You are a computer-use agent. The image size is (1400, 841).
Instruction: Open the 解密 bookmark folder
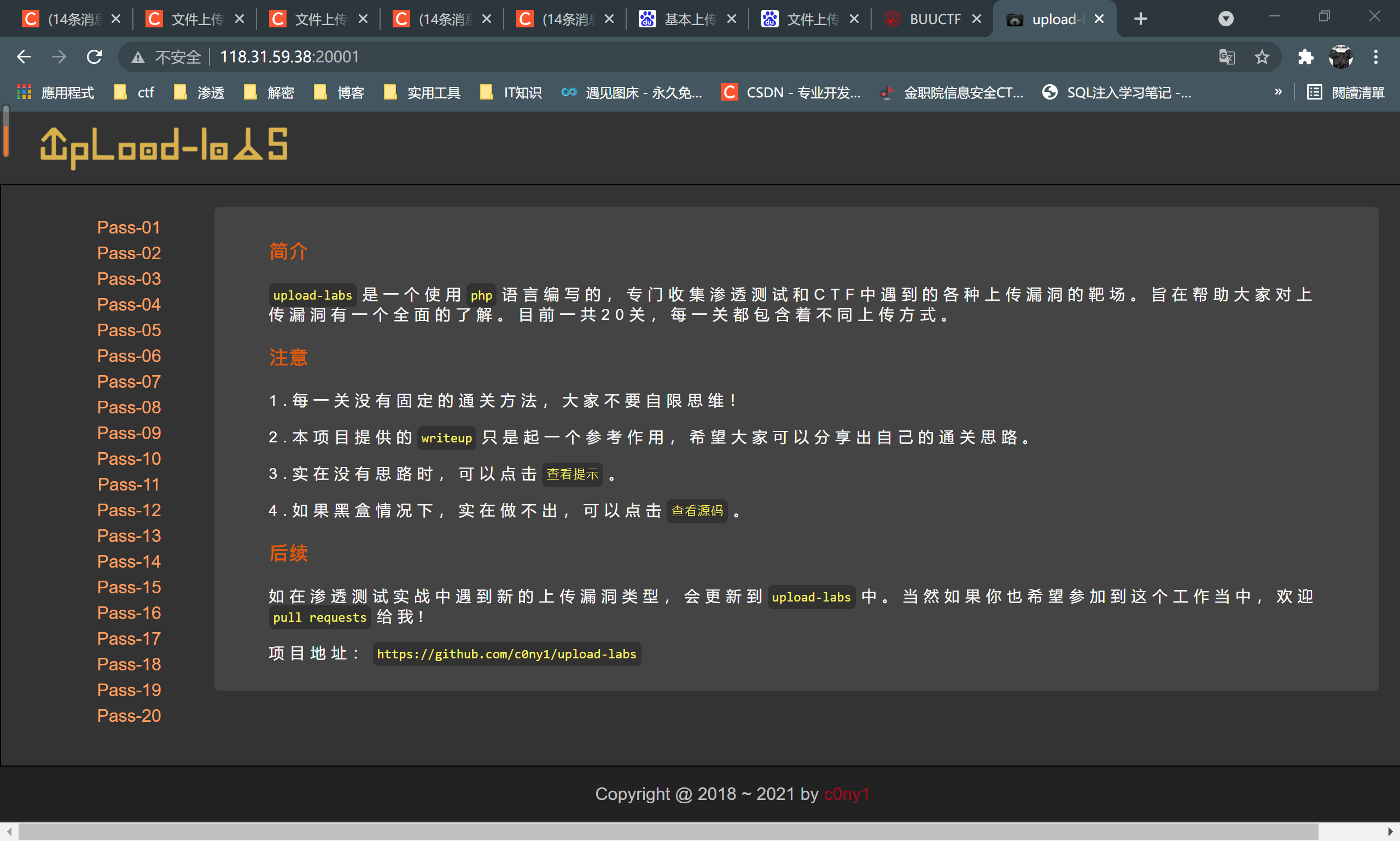[x=269, y=92]
